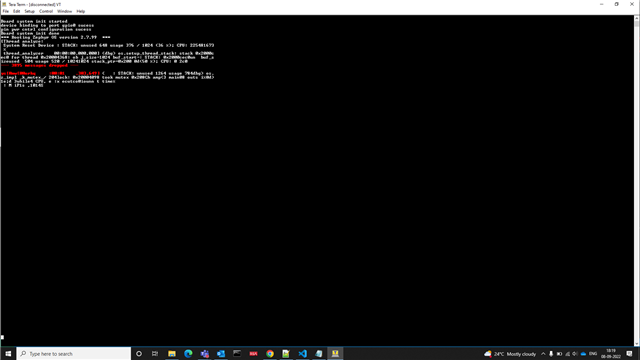Open the Help menu

(81, 11)
